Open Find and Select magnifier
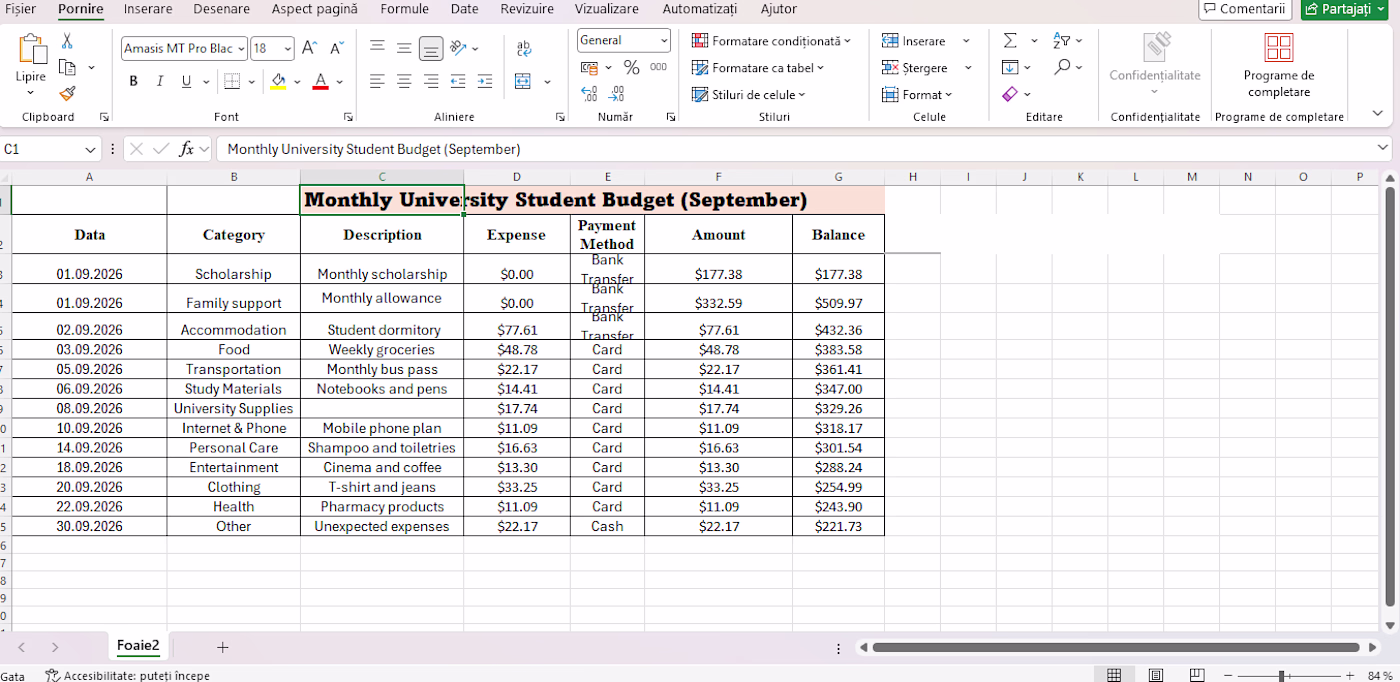This screenshot has height=682, width=1400. point(1062,67)
